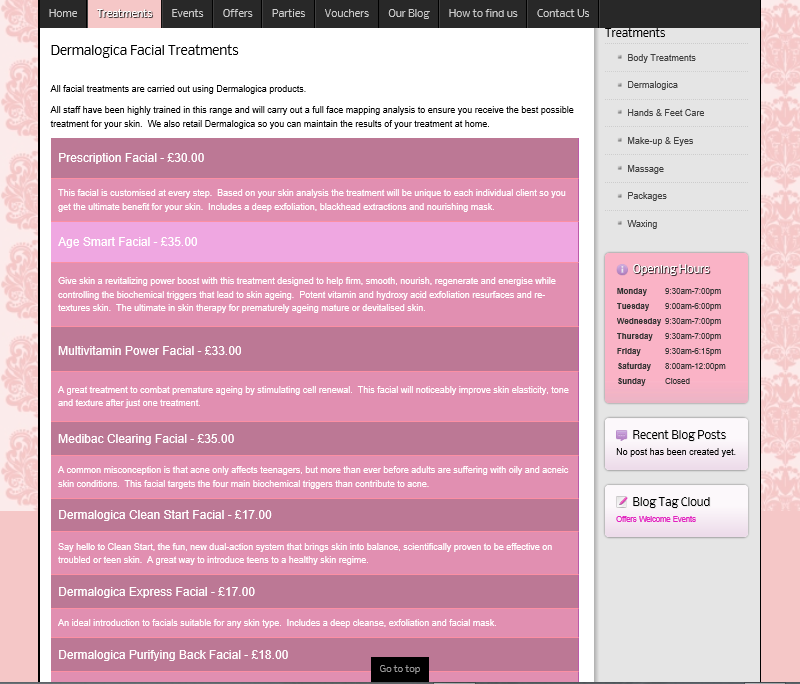Open the Home menu item
Viewport: 800px width, 684px height.
pos(63,13)
